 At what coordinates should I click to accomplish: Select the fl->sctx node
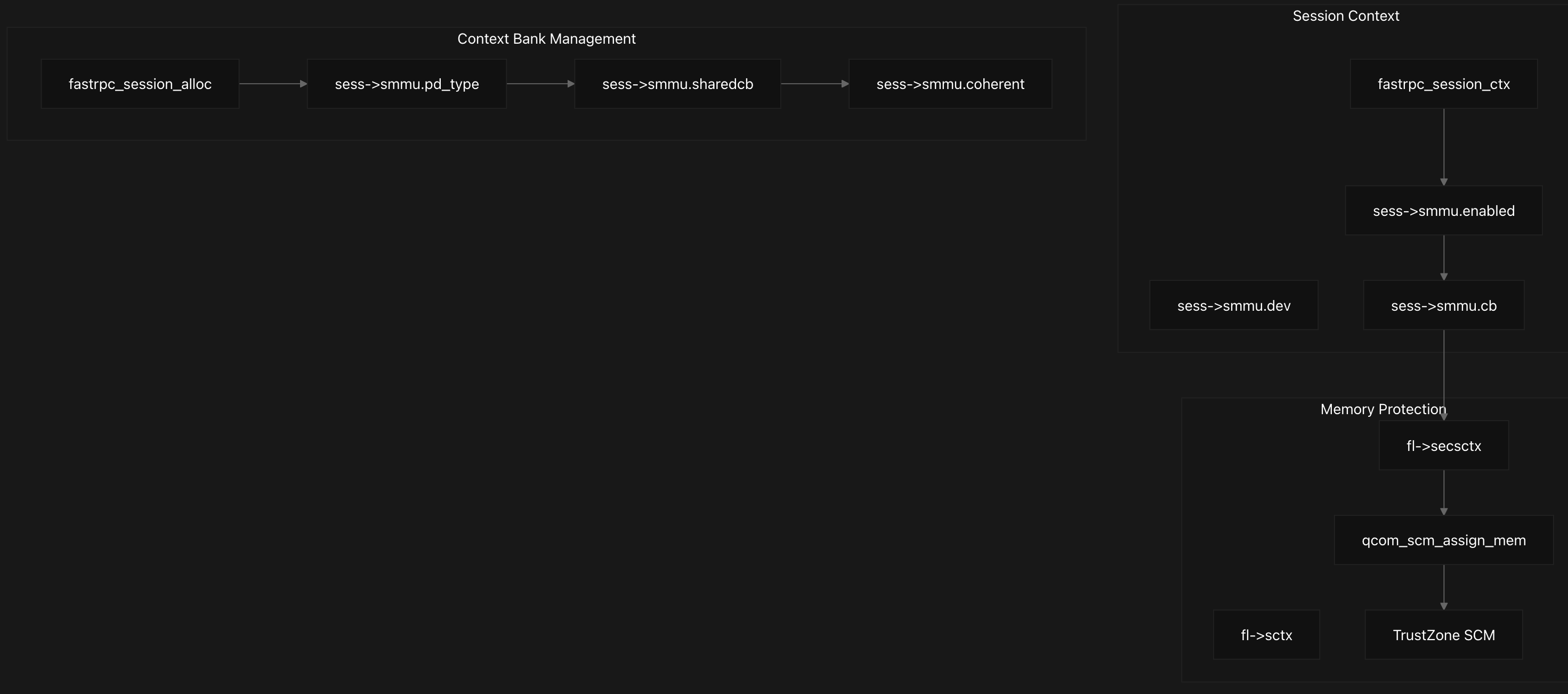point(1267,635)
